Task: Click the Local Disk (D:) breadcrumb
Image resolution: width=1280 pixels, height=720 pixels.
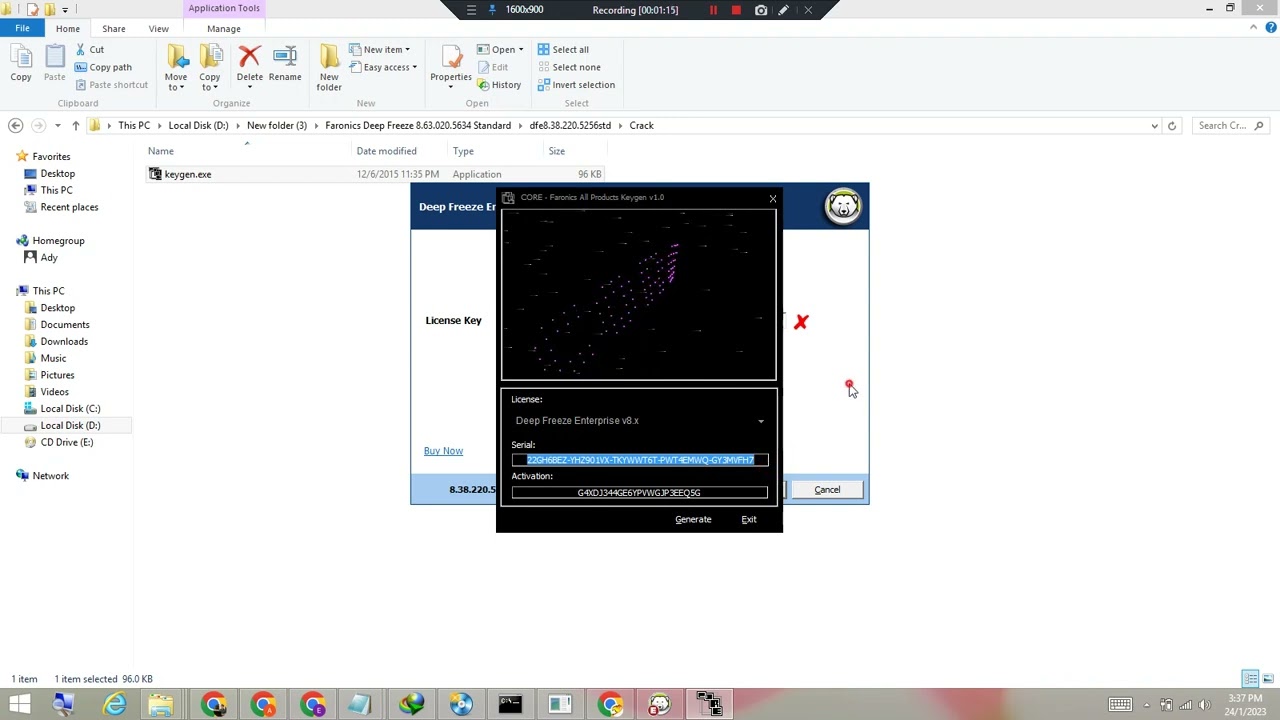Action: [198, 125]
